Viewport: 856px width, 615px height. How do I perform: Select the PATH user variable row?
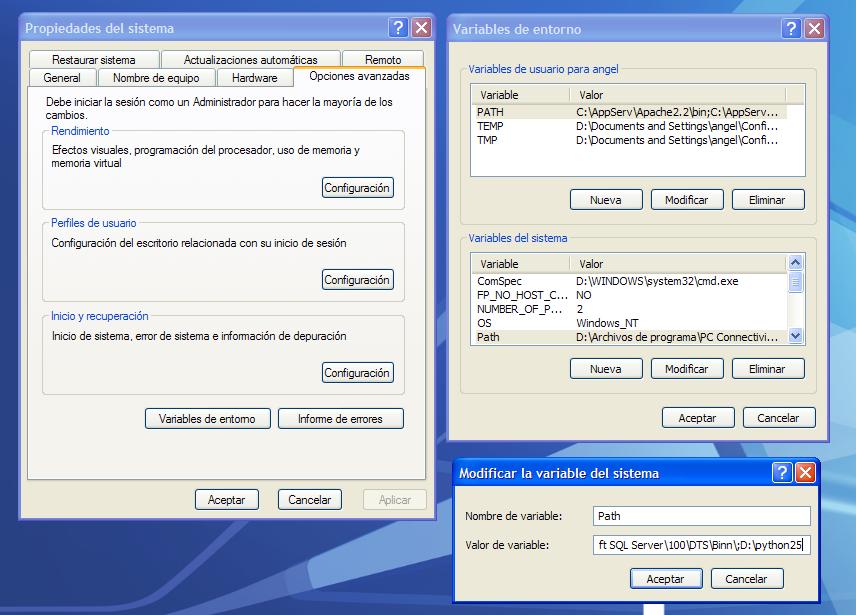(630, 112)
